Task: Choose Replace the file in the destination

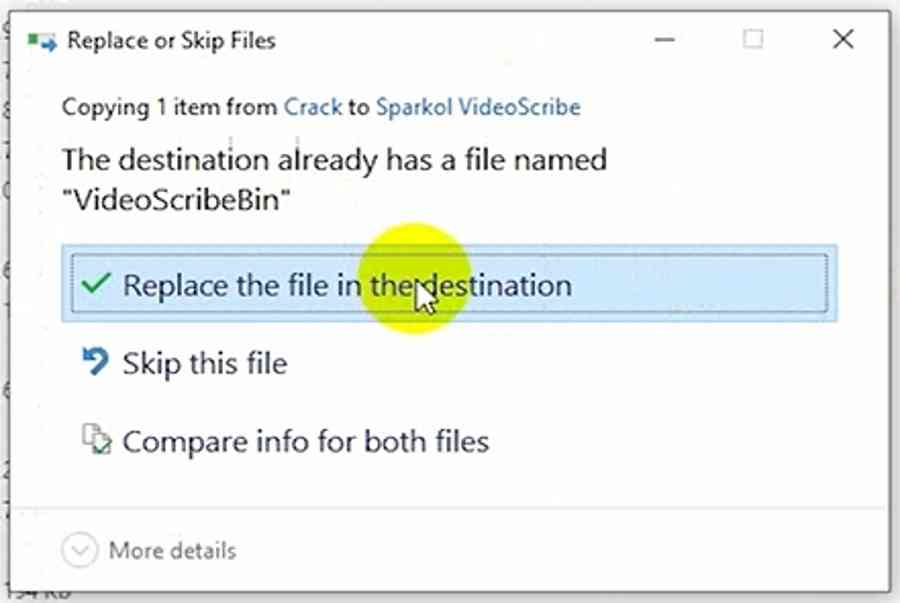Action: (449, 283)
